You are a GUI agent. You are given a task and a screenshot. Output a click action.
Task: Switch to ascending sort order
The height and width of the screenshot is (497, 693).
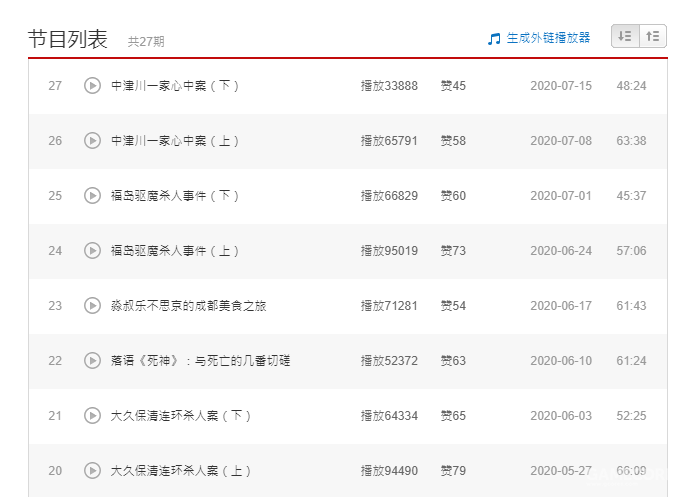tap(652, 36)
